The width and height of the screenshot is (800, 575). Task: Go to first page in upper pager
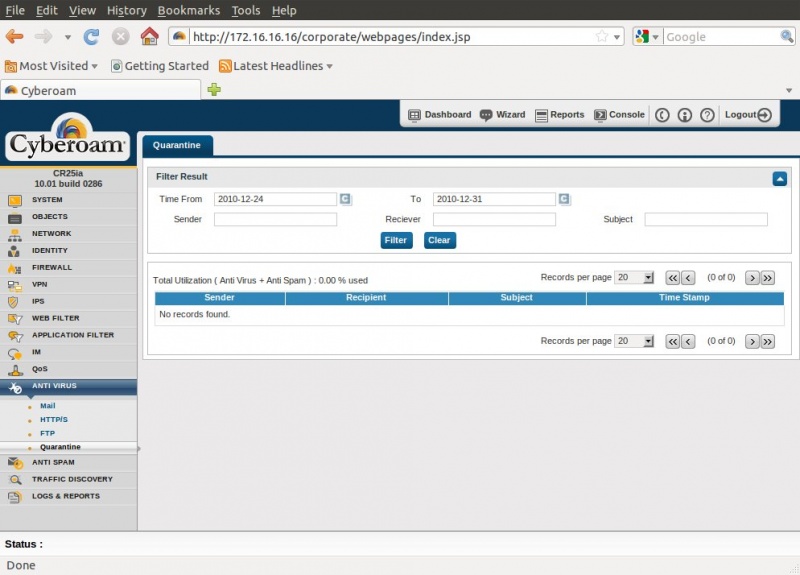coord(672,278)
